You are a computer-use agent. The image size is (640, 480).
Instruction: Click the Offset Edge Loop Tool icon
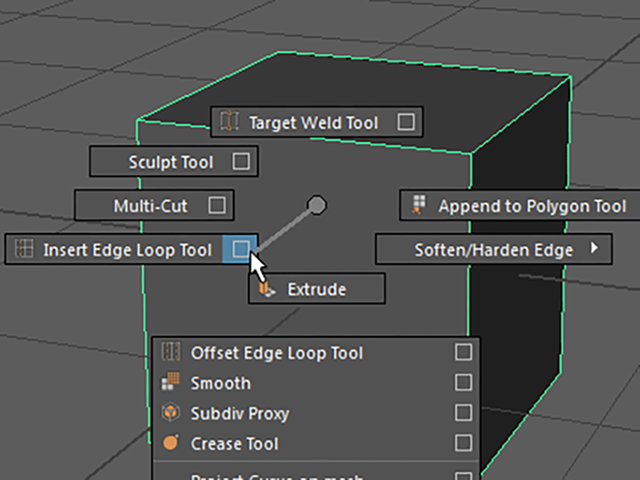(171, 352)
